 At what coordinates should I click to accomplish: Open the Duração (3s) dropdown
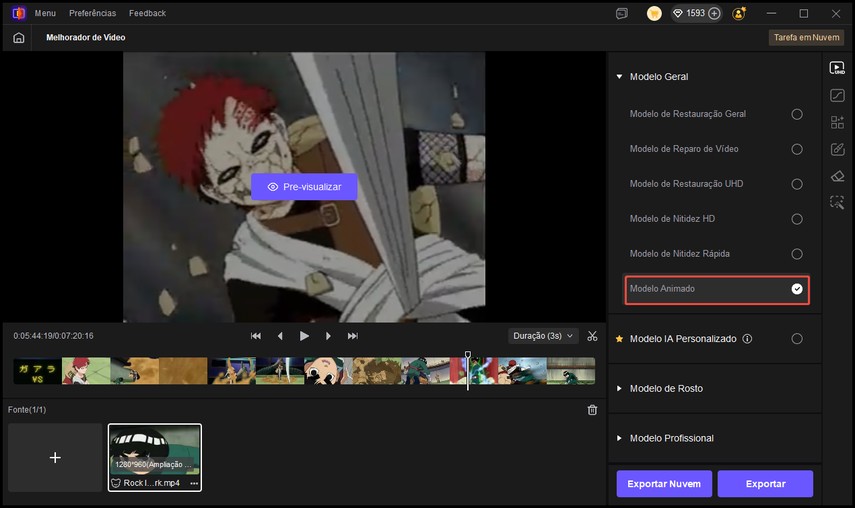point(543,336)
